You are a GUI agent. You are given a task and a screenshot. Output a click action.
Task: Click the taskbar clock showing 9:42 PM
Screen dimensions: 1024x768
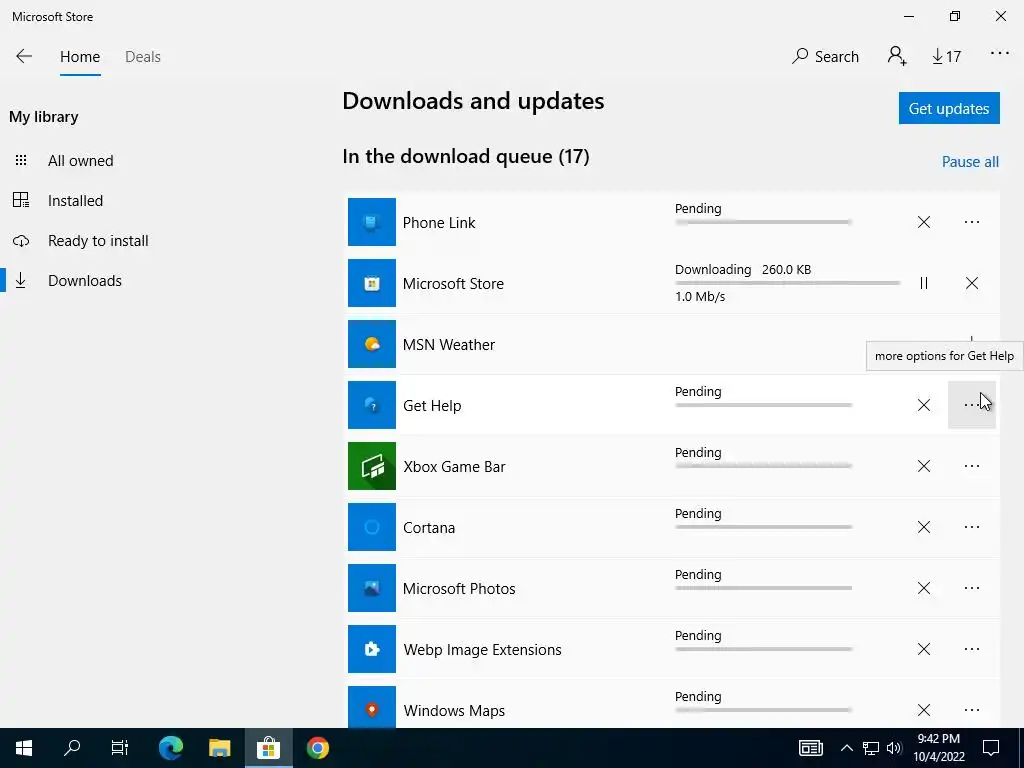tap(938, 748)
